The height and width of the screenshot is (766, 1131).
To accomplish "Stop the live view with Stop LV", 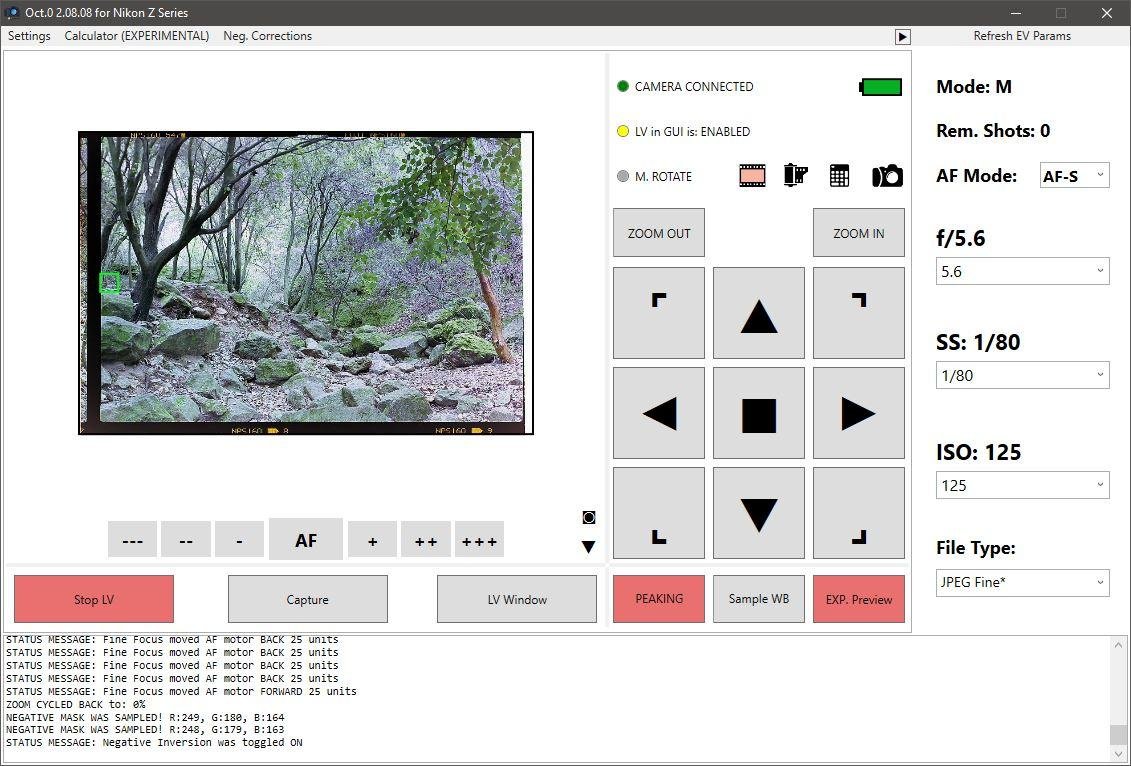I will click(x=94, y=599).
